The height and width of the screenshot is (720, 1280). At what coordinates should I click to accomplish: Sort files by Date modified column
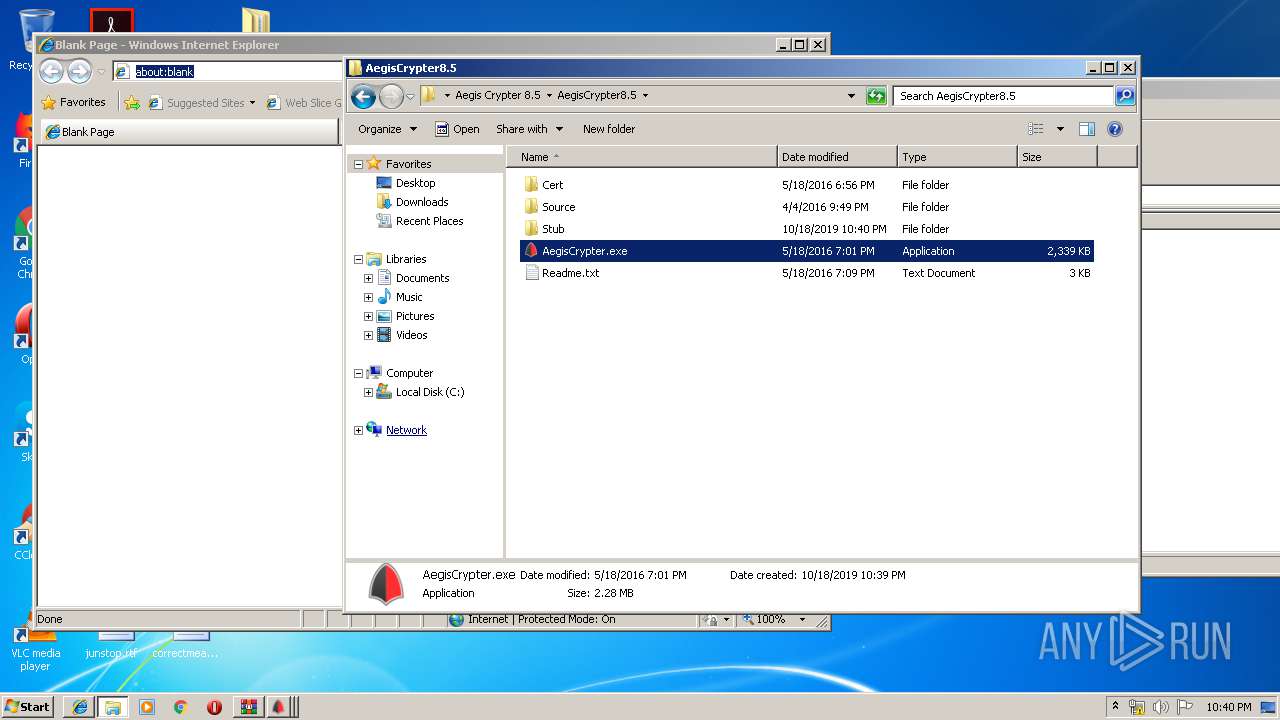pyautogui.click(x=837, y=157)
